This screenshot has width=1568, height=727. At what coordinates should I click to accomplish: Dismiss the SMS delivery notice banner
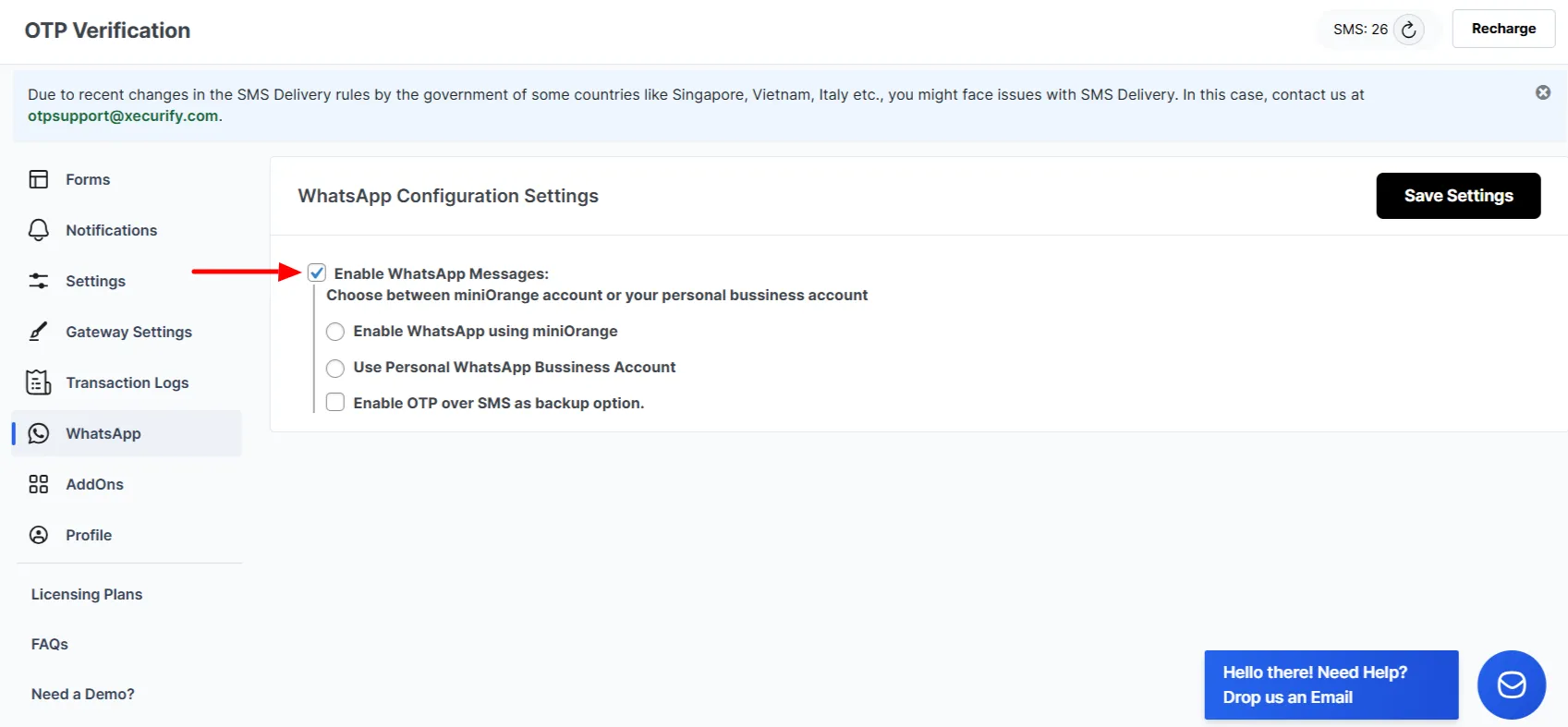pos(1543,92)
